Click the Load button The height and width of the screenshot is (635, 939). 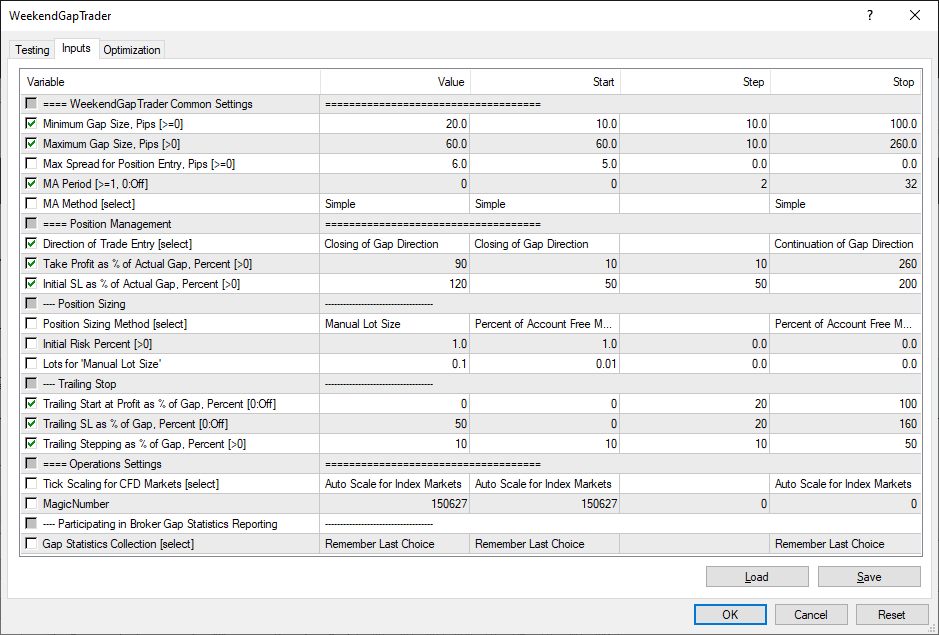click(757, 577)
